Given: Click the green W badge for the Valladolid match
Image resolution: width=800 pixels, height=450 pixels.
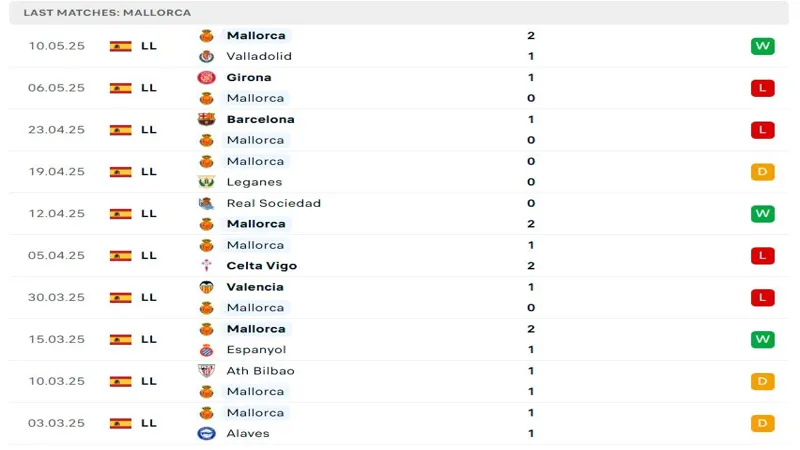Looking at the screenshot, I should coord(763,46).
